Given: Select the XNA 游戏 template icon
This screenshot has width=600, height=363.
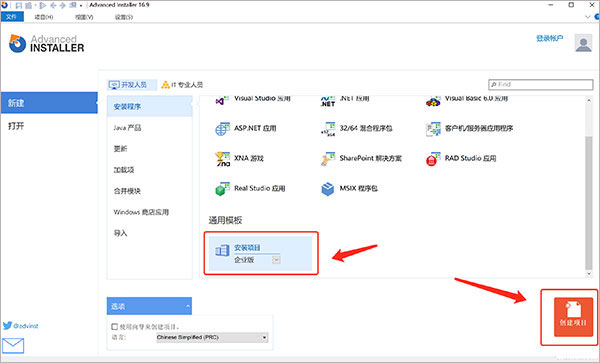Looking at the screenshot, I should [x=222, y=159].
